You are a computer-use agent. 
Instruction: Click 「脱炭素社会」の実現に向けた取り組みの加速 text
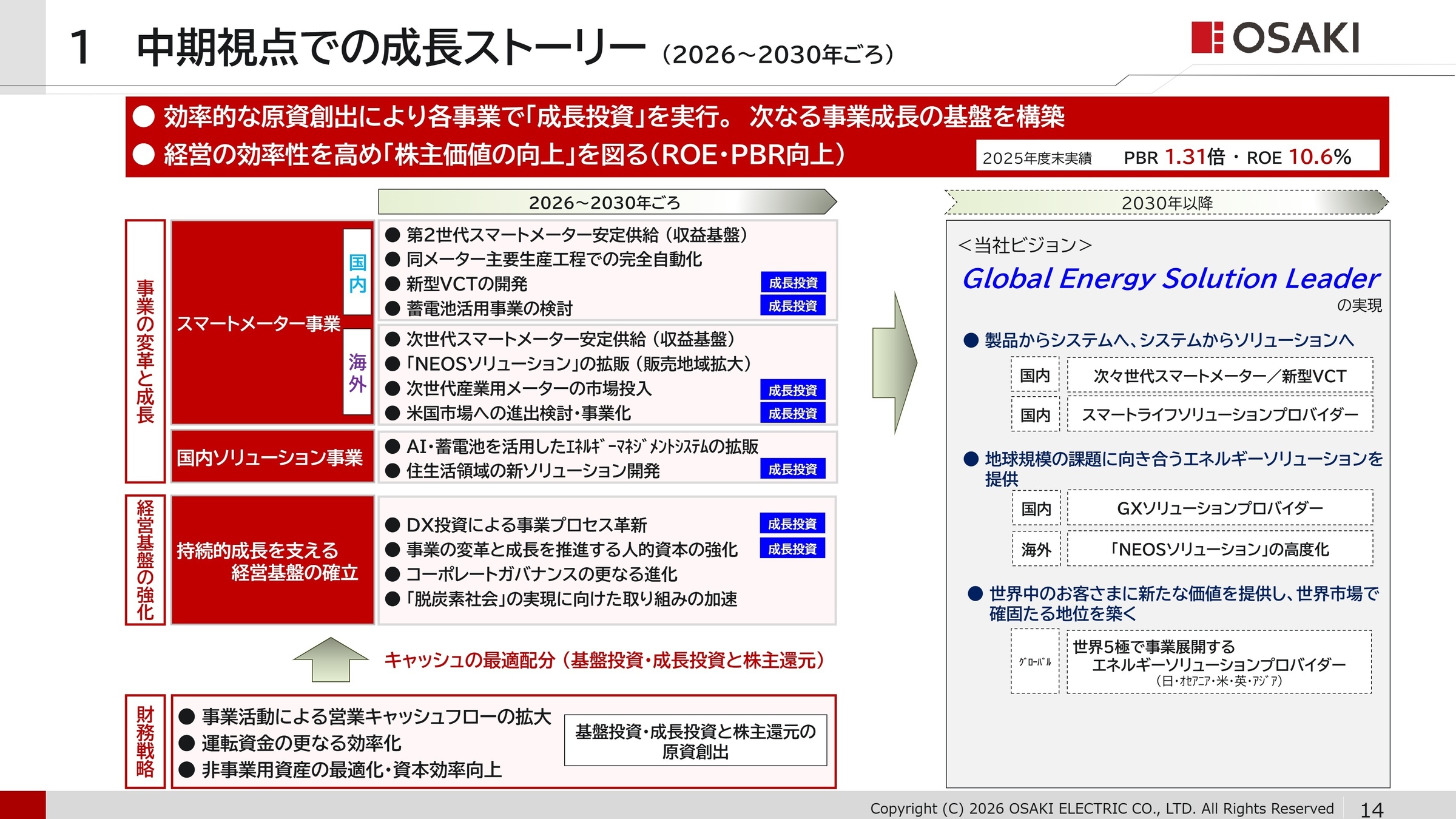tap(571, 599)
